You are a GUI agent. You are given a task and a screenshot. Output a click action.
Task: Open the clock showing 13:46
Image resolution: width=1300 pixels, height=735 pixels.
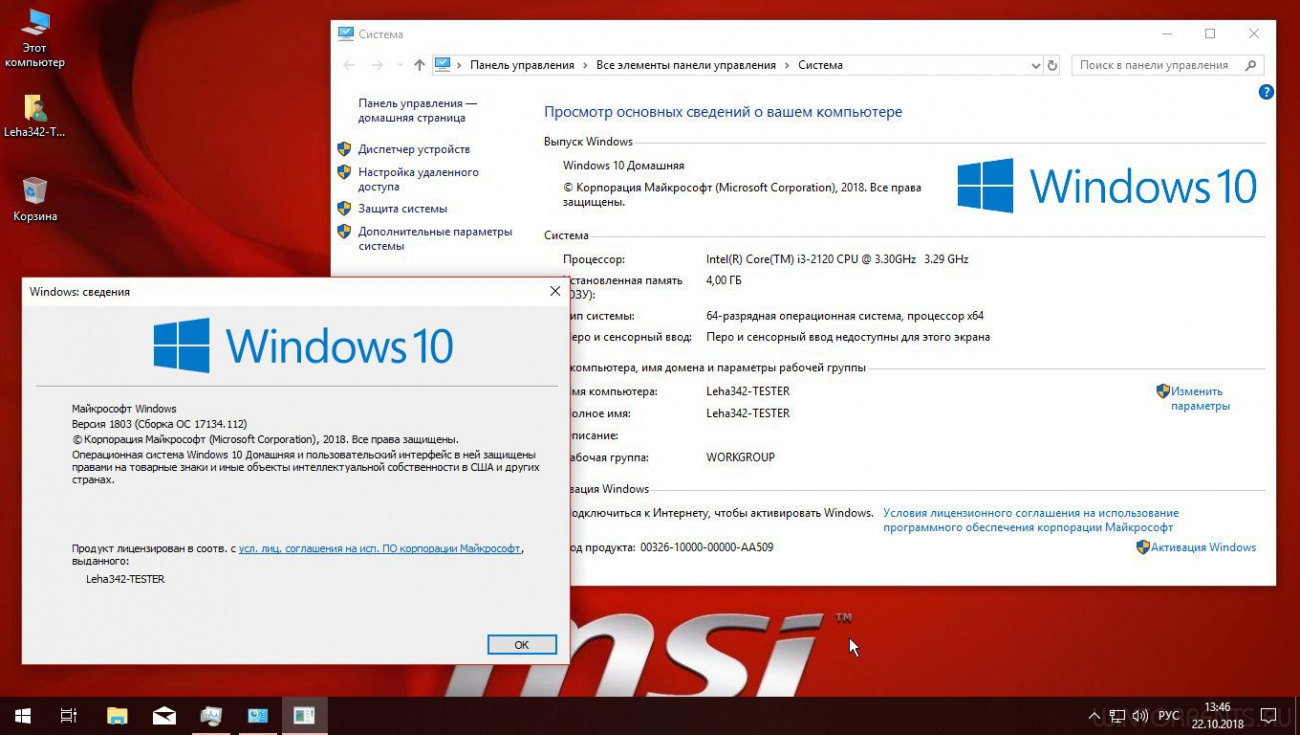tap(1217, 715)
